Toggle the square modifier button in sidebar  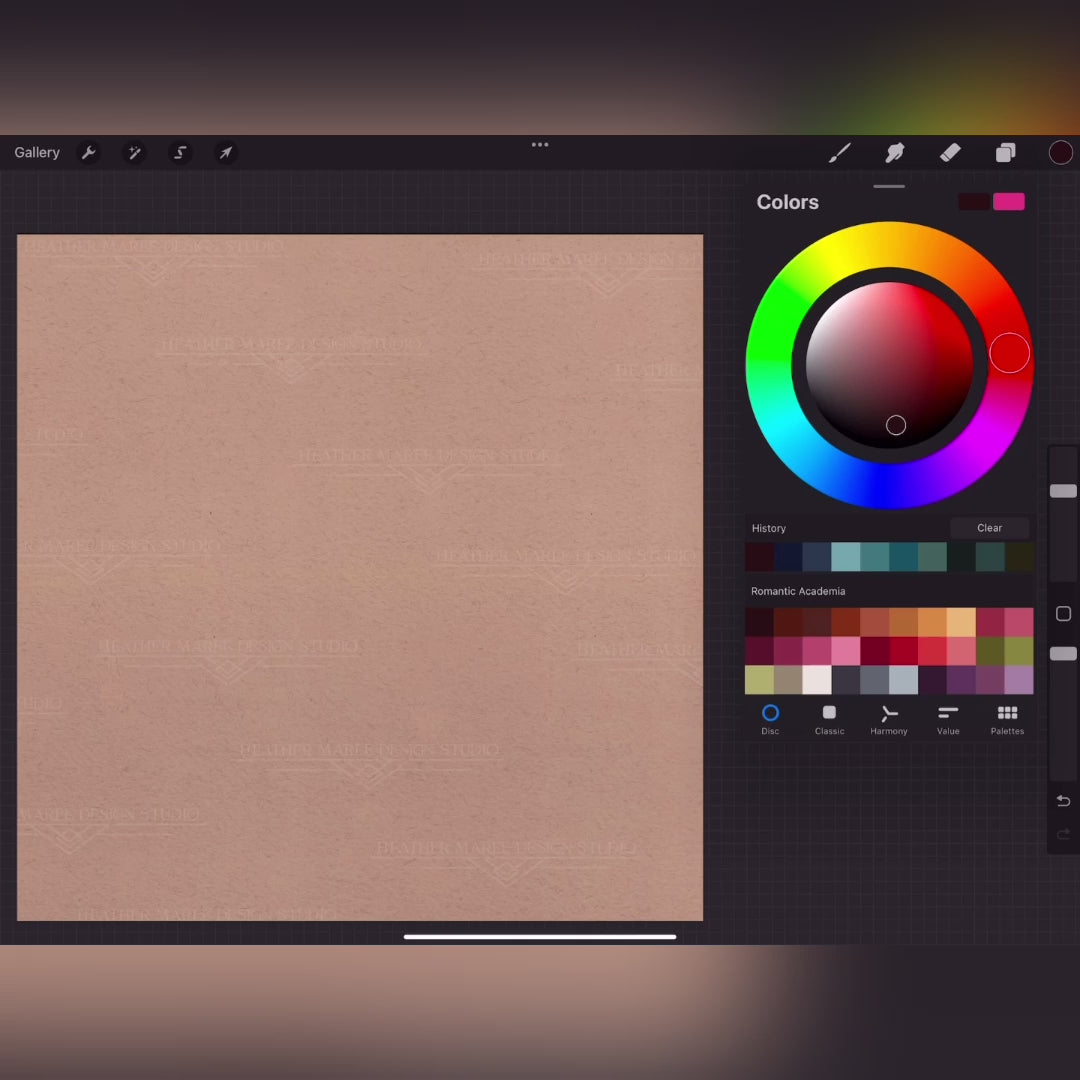pyautogui.click(x=1063, y=614)
